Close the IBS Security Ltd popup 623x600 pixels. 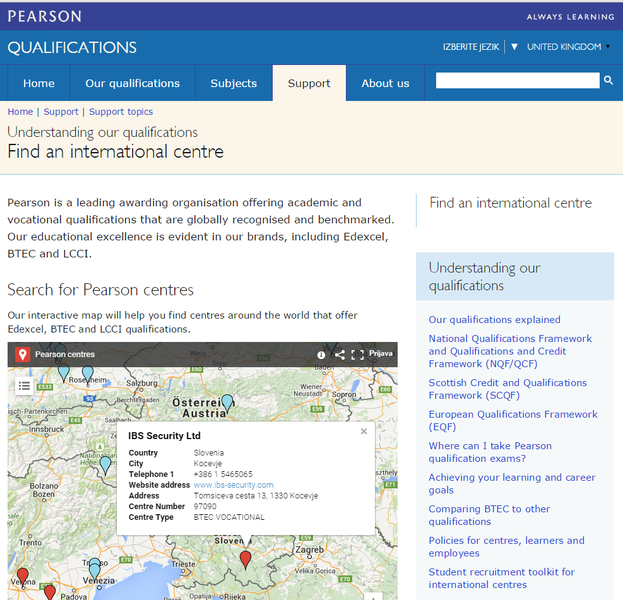pos(364,431)
